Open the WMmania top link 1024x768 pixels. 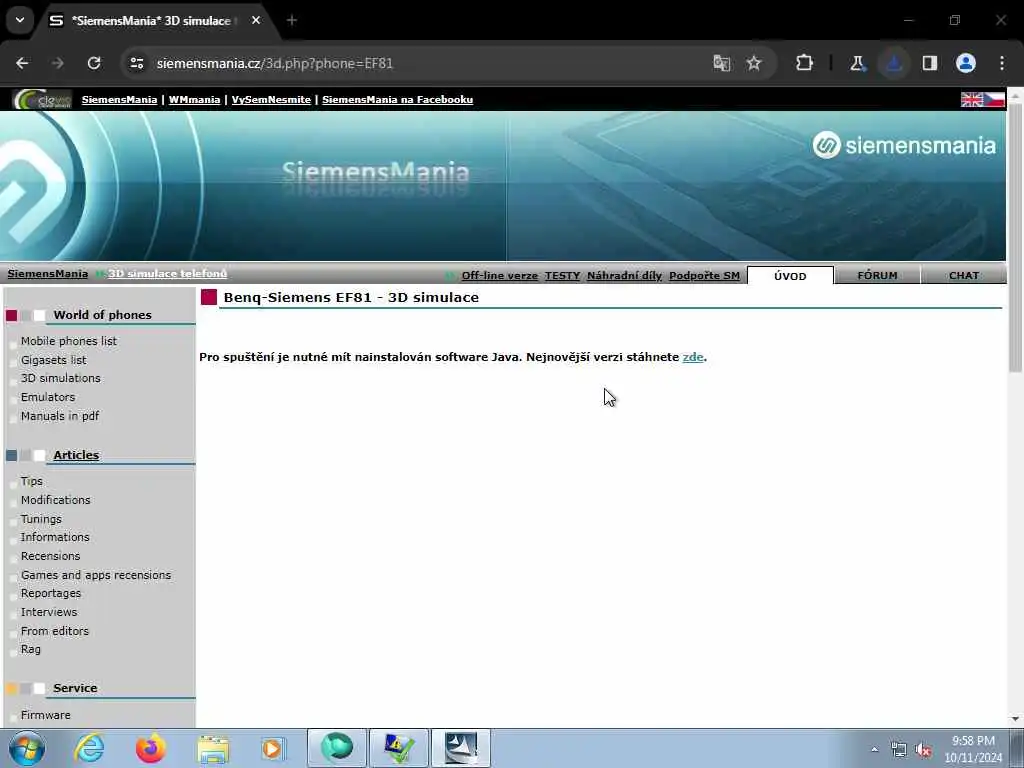[194, 99]
